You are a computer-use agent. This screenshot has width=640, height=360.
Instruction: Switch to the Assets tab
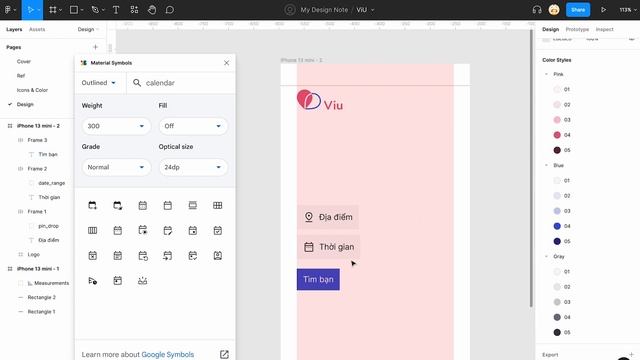click(37, 29)
